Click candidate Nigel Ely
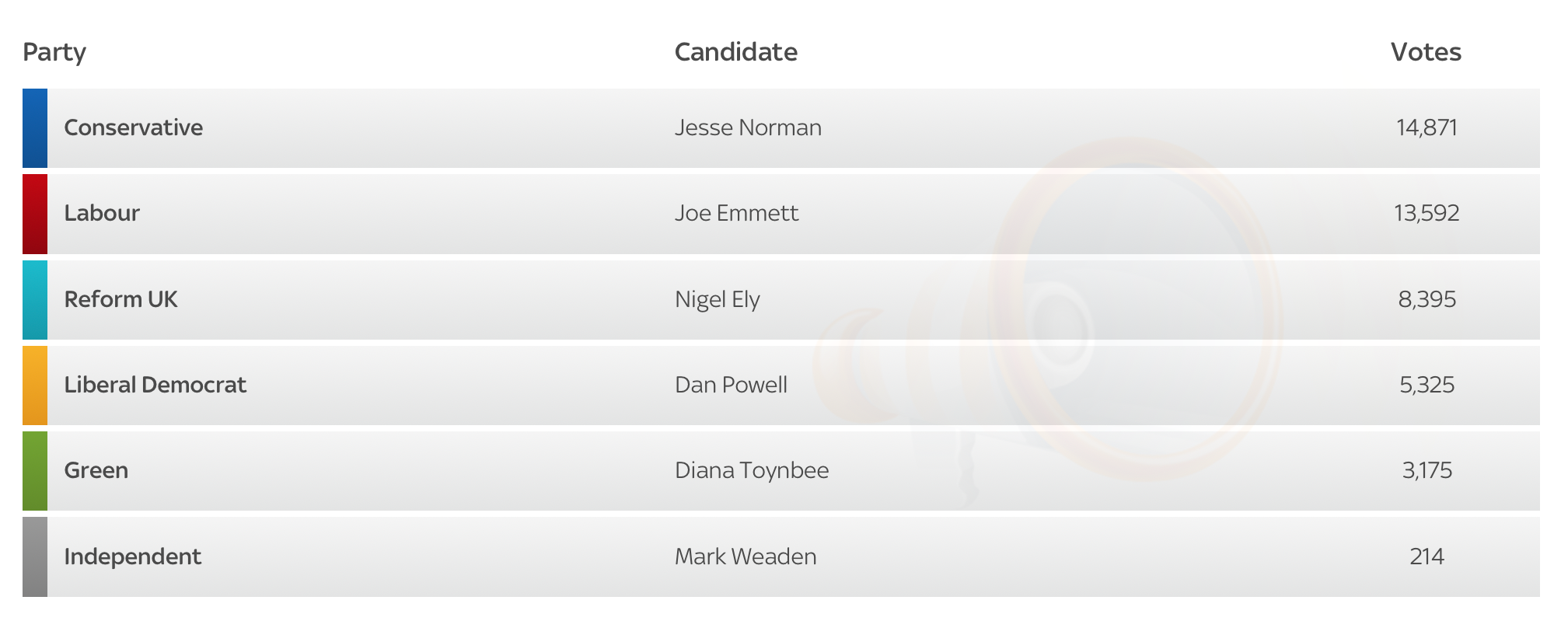The image size is (1568, 628). [717, 299]
